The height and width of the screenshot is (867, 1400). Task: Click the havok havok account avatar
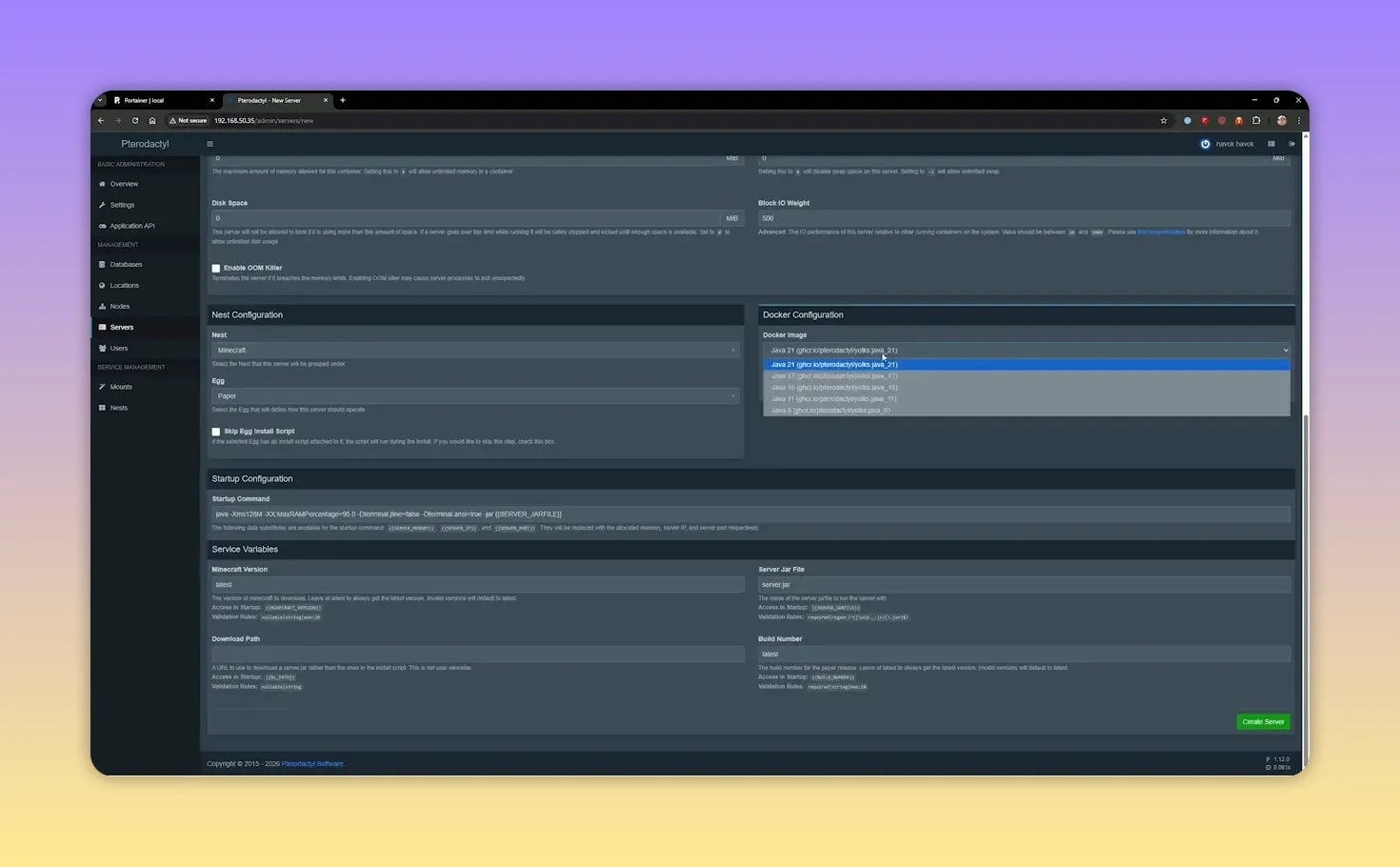(x=1205, y=144)
